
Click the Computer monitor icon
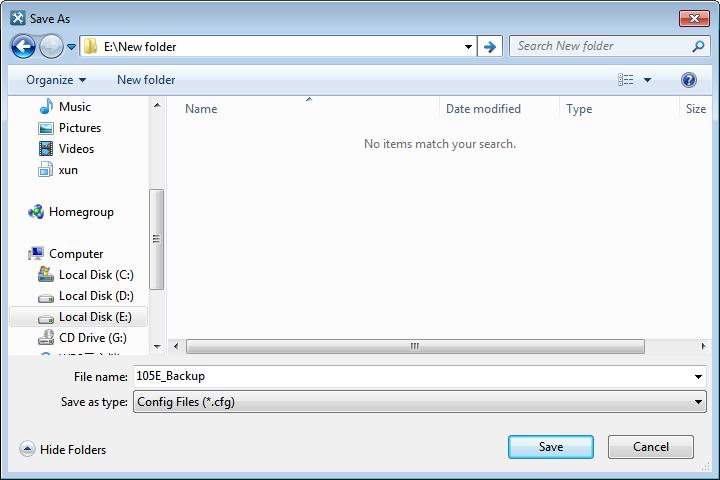click(36, 254)
